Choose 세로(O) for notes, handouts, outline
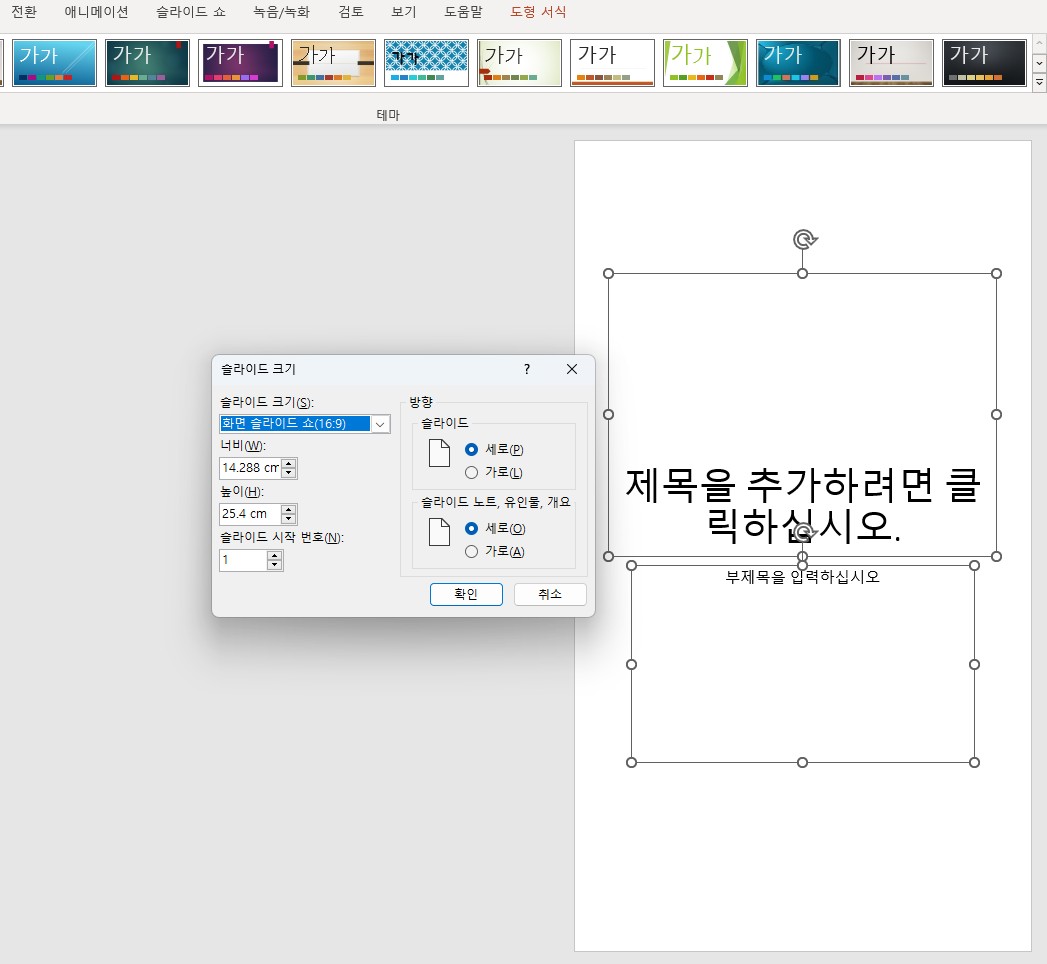Image resolution: width=1047 pixels, height=964 pixels. coord(472,528)
